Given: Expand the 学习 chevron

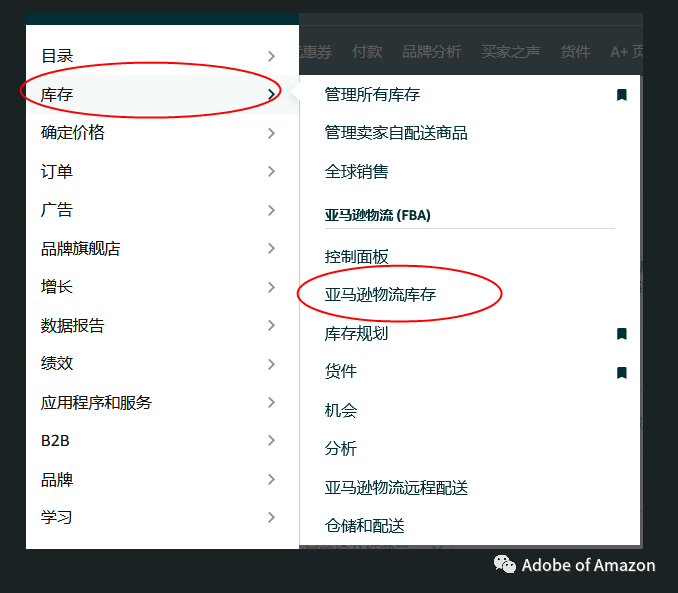Looking at the screenshot, I should pos(271,517).
